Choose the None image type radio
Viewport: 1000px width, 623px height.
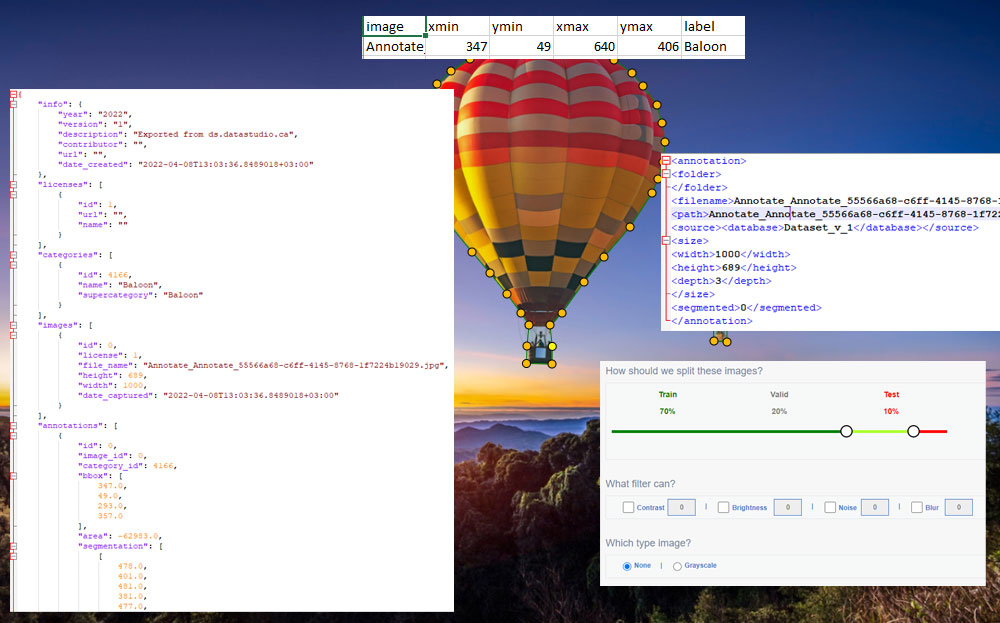tap(627, 566)
